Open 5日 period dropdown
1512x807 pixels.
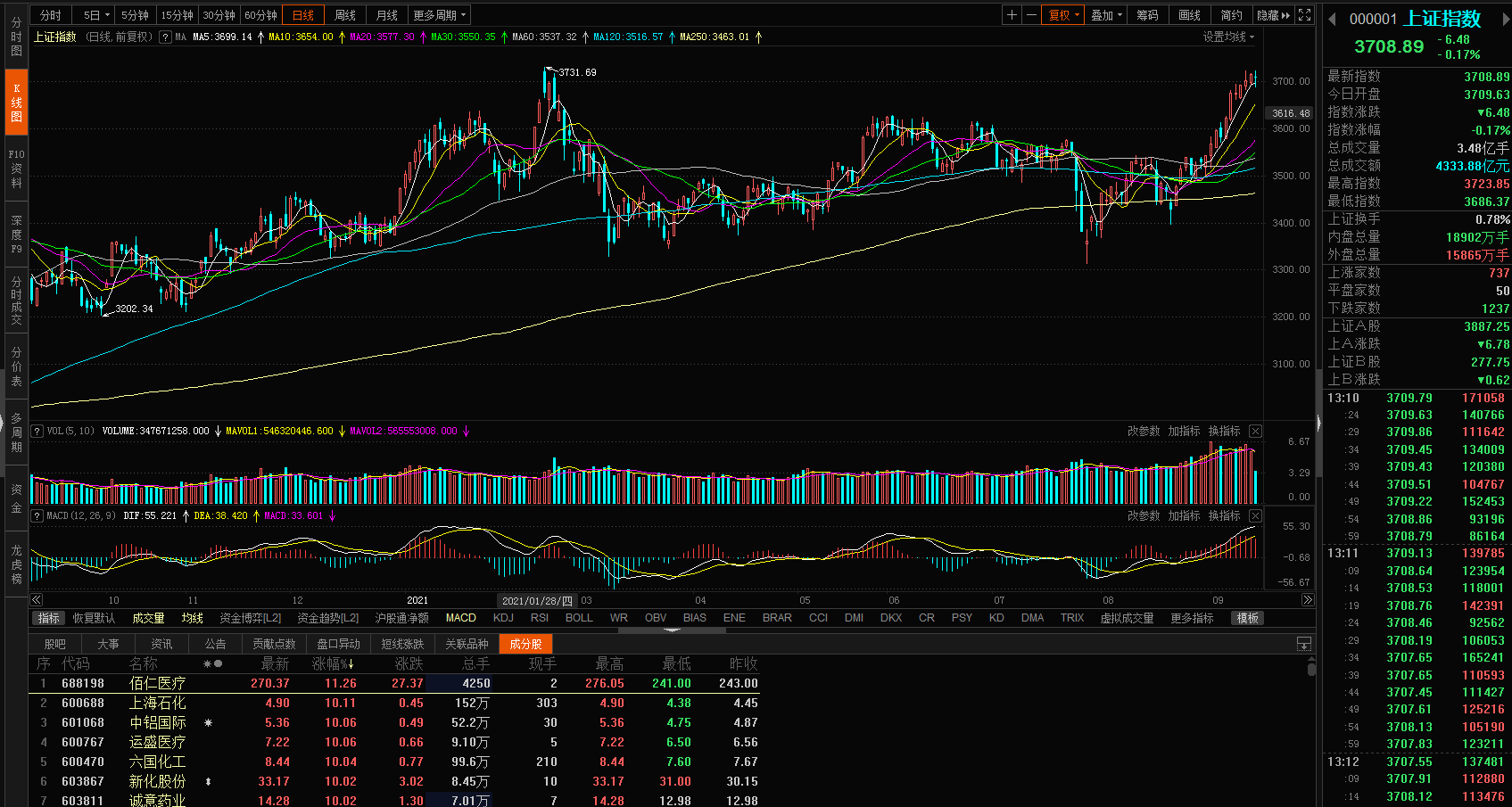[x=96, y=15]
